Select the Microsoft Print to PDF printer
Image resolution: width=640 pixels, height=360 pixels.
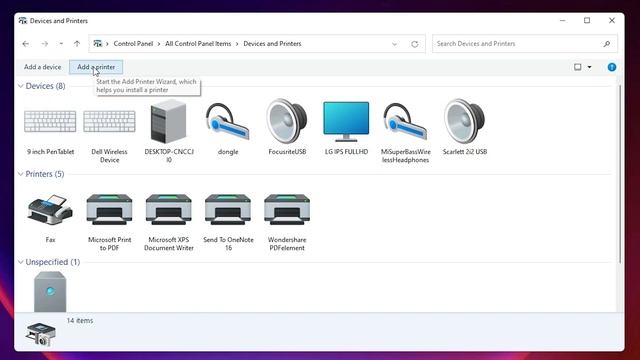(109, 210)
